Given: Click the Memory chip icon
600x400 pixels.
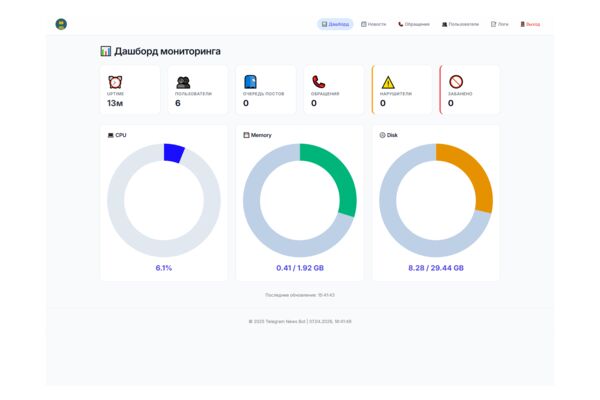Looking at the screenshot, I should pyautogui.click(x=246, y=135).
